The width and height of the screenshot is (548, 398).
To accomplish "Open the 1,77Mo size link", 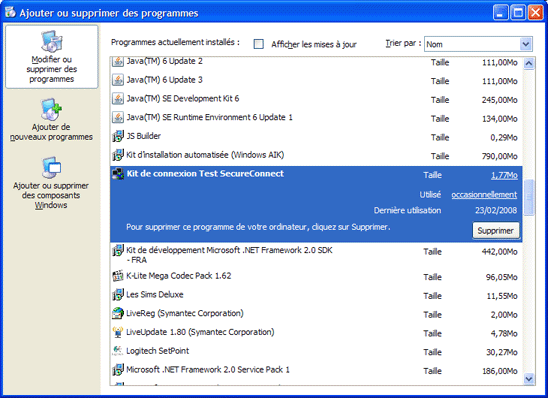I will click(504, 175).
